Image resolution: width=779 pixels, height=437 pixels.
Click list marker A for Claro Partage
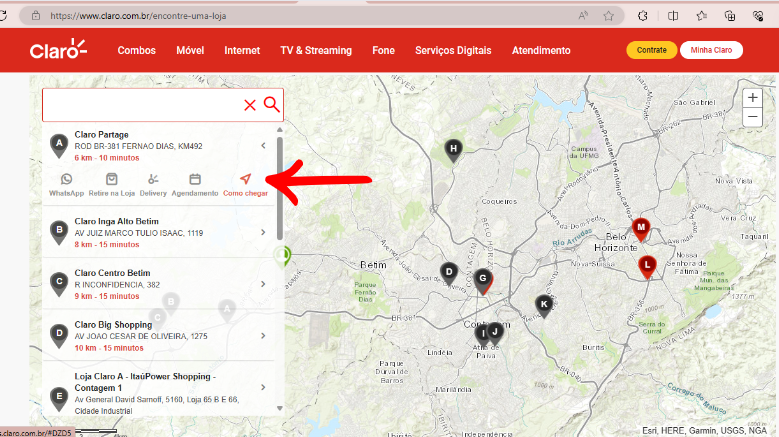coord(59,146)
